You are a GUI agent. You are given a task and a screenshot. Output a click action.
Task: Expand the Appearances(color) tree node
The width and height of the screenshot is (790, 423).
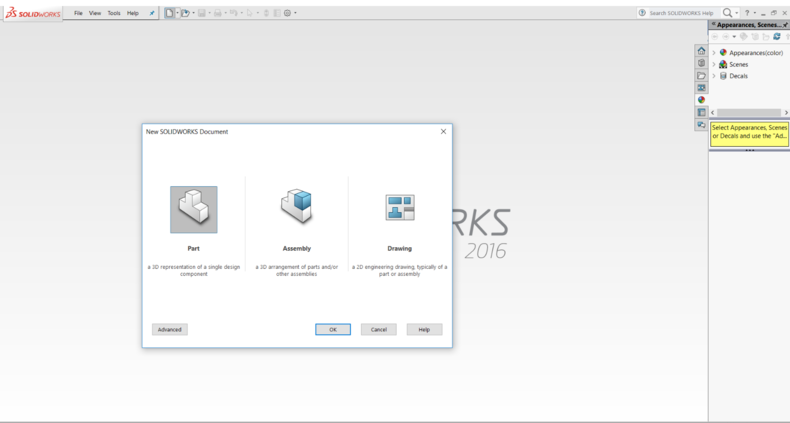click(x=714, y=52)
